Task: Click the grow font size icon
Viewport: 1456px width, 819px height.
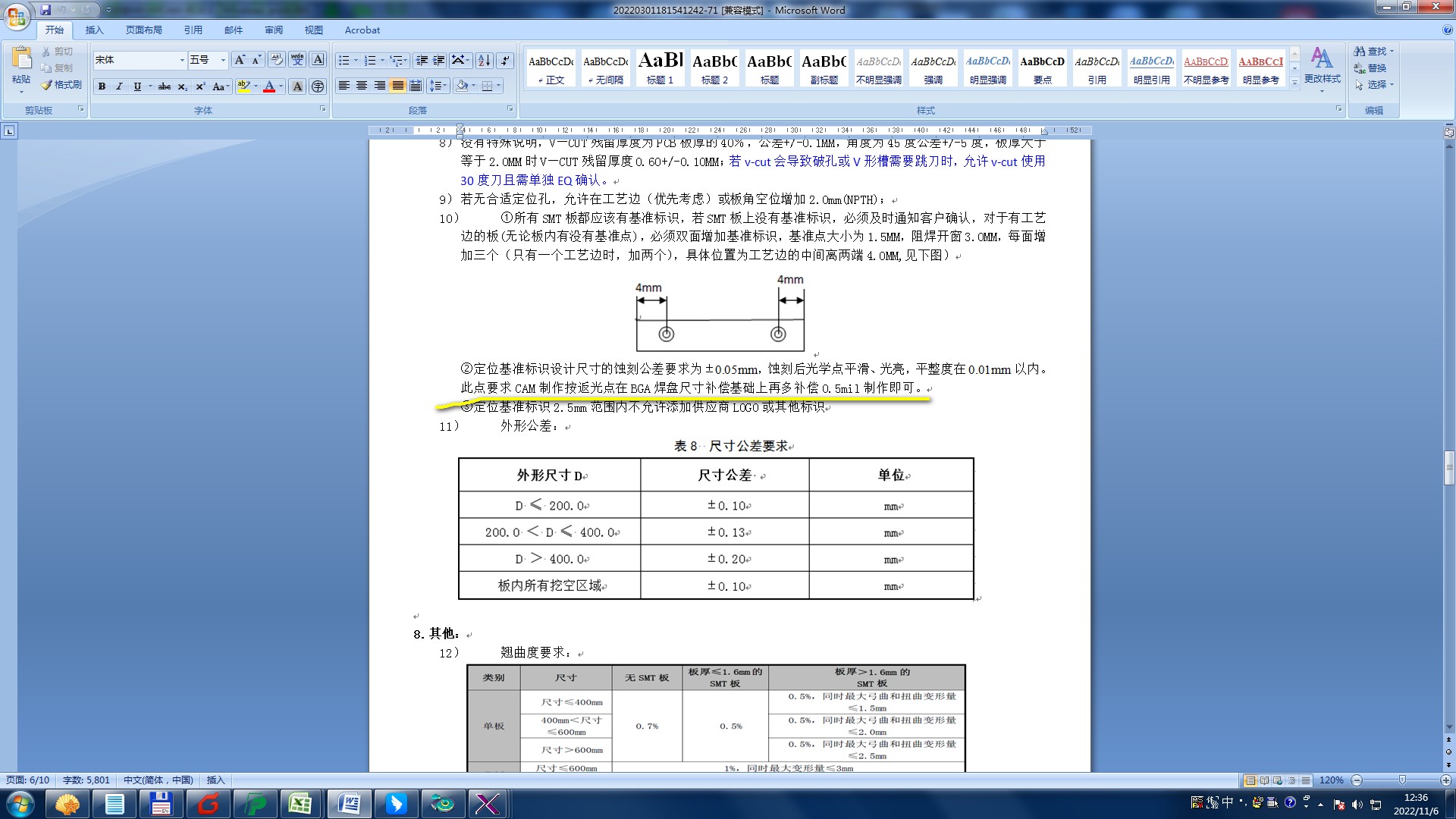Action: click(x=240, y=61)
